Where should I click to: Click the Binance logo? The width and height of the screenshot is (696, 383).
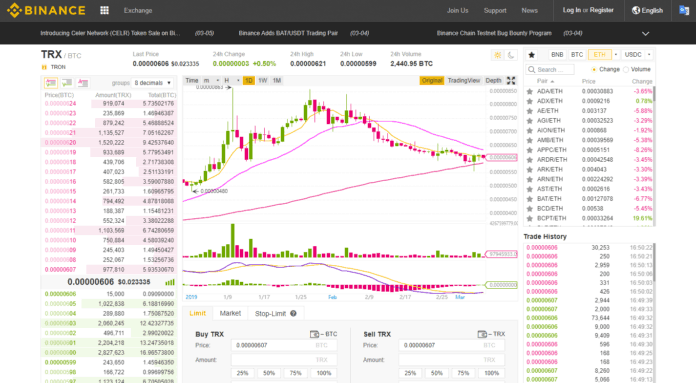pyautogui.click(x=46, y=10)
